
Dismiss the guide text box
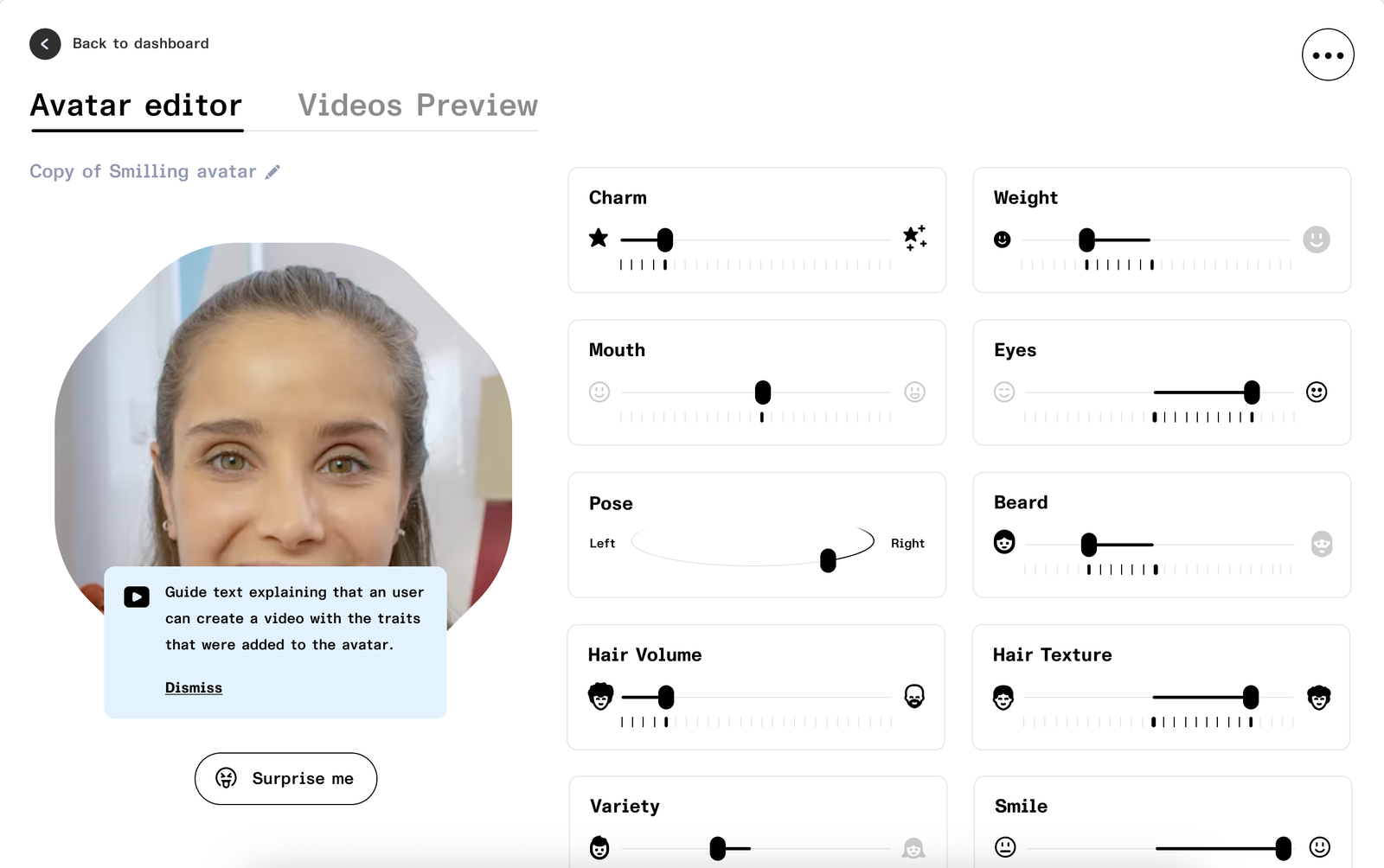194,688
